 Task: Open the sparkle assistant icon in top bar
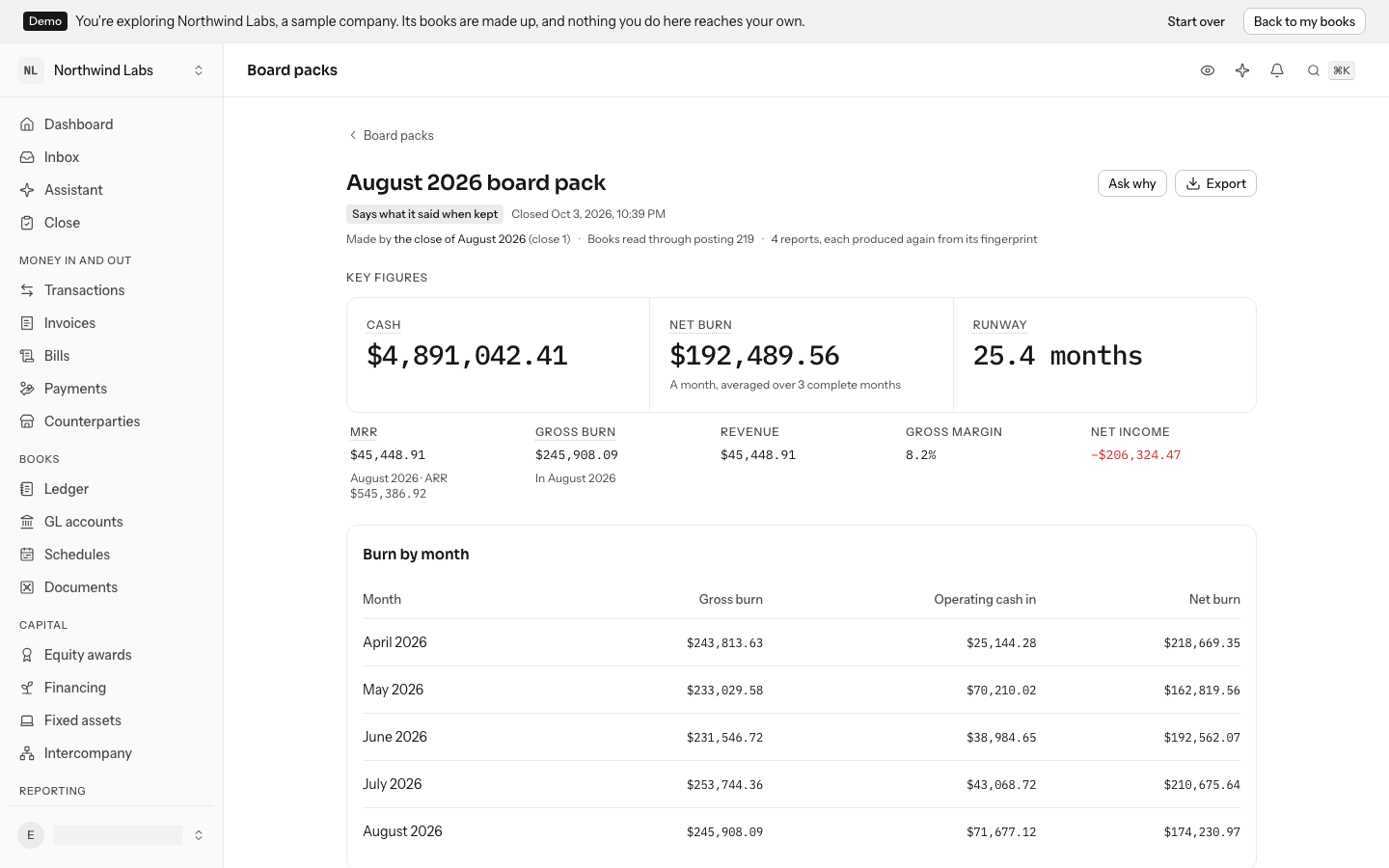(x=1242, y=70)
